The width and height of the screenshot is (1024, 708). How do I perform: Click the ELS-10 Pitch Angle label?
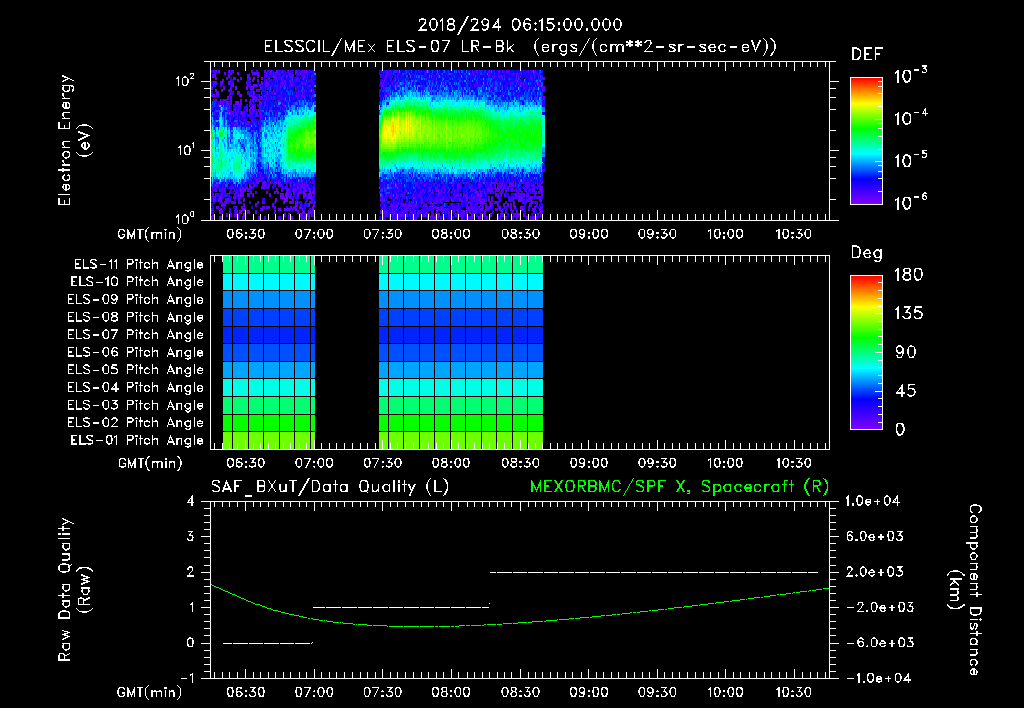(x=137, y=282)
